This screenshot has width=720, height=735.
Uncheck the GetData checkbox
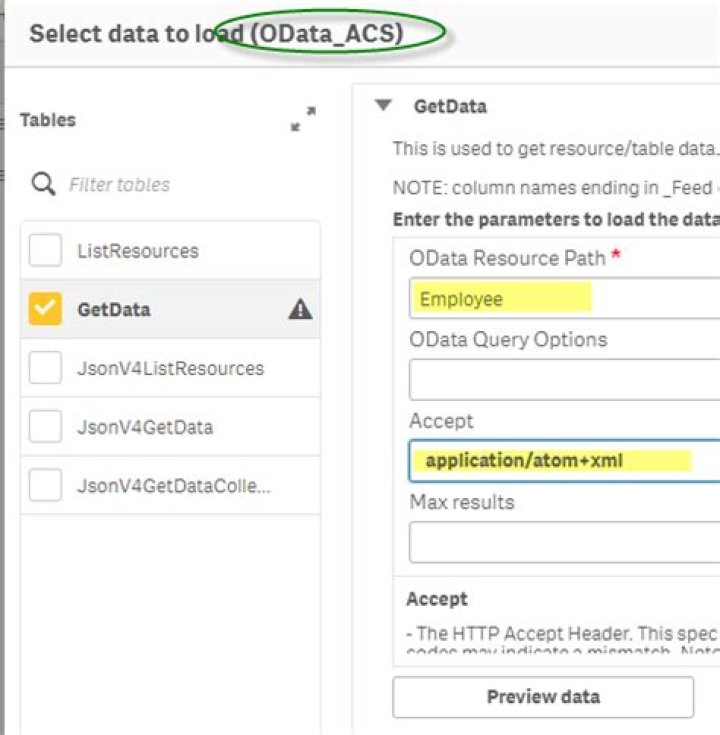tap(45, 309)
